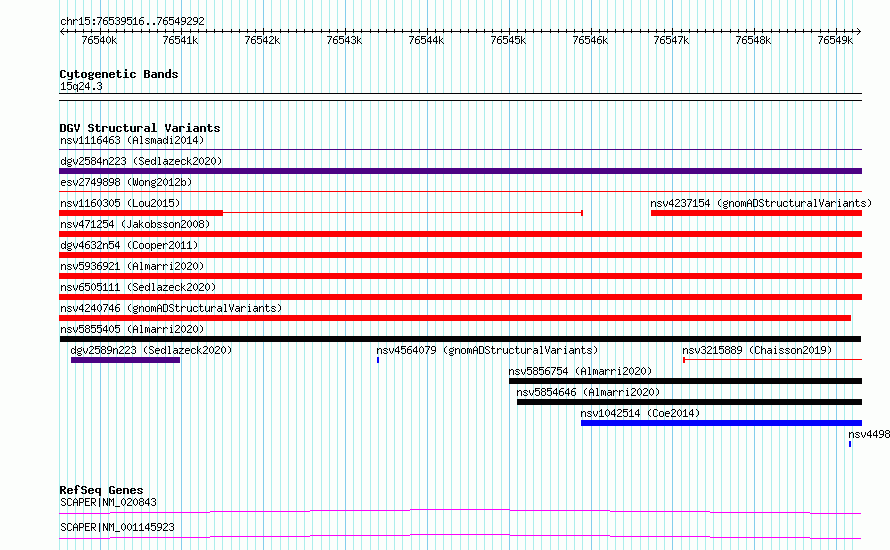This screenshot has height=550, width=890.
Task: Click the 76546k ruler tick label
Action: pyautogui.click(x=590, y=40)
